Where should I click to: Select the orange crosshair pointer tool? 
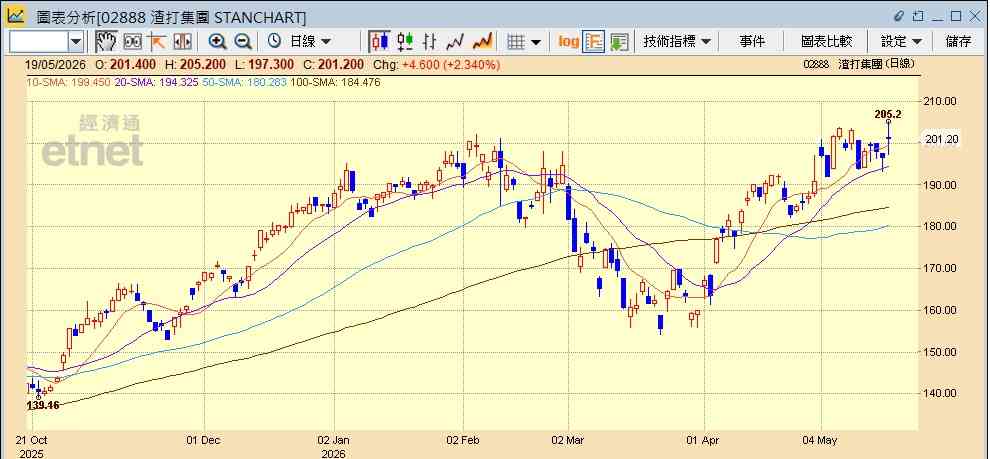pyautogui.click(x=157, y=42)
